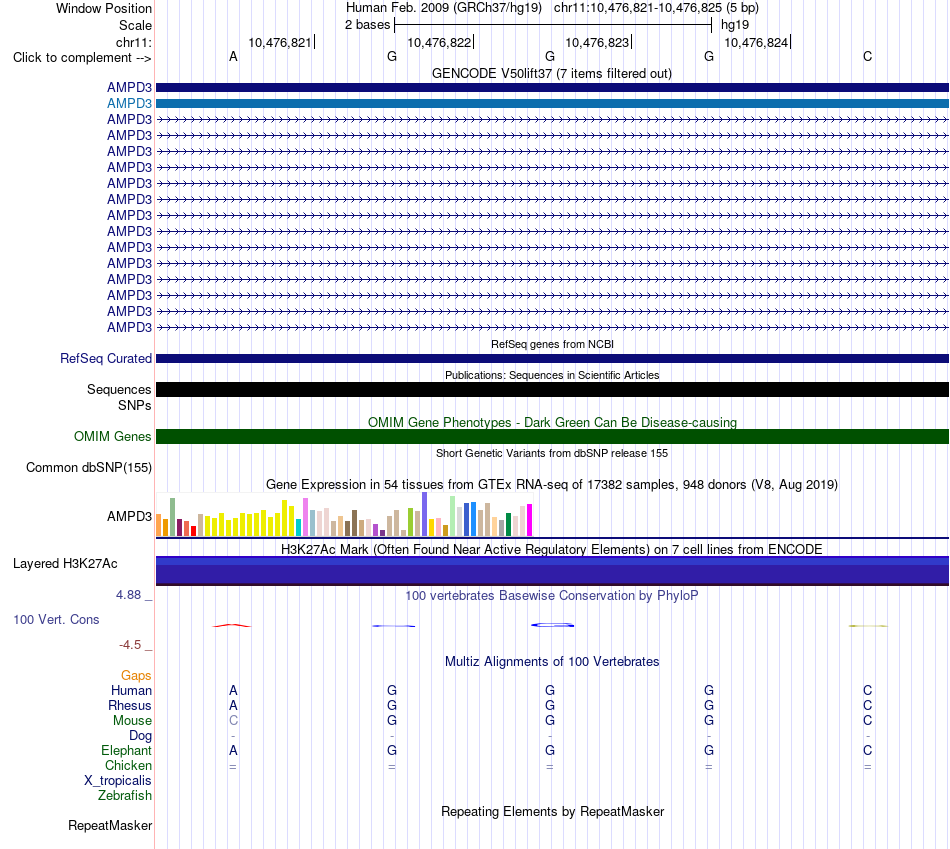Image resolution: width=950 pixels, height=849 pixels.
Task: Click the tall purple bar in GTEx chart
Action: (x=425, y=514)
